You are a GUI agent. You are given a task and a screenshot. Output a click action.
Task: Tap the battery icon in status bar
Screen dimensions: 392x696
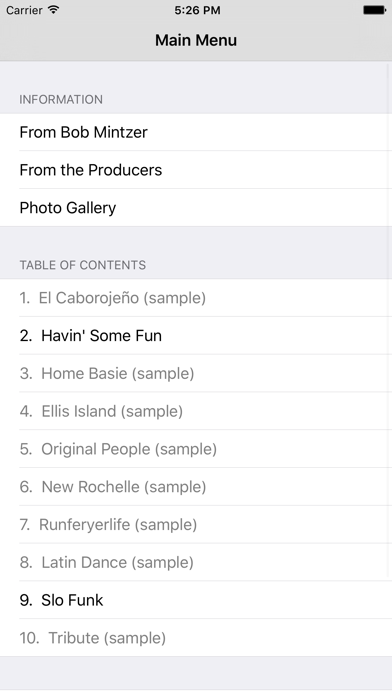[x=375, y=10]
